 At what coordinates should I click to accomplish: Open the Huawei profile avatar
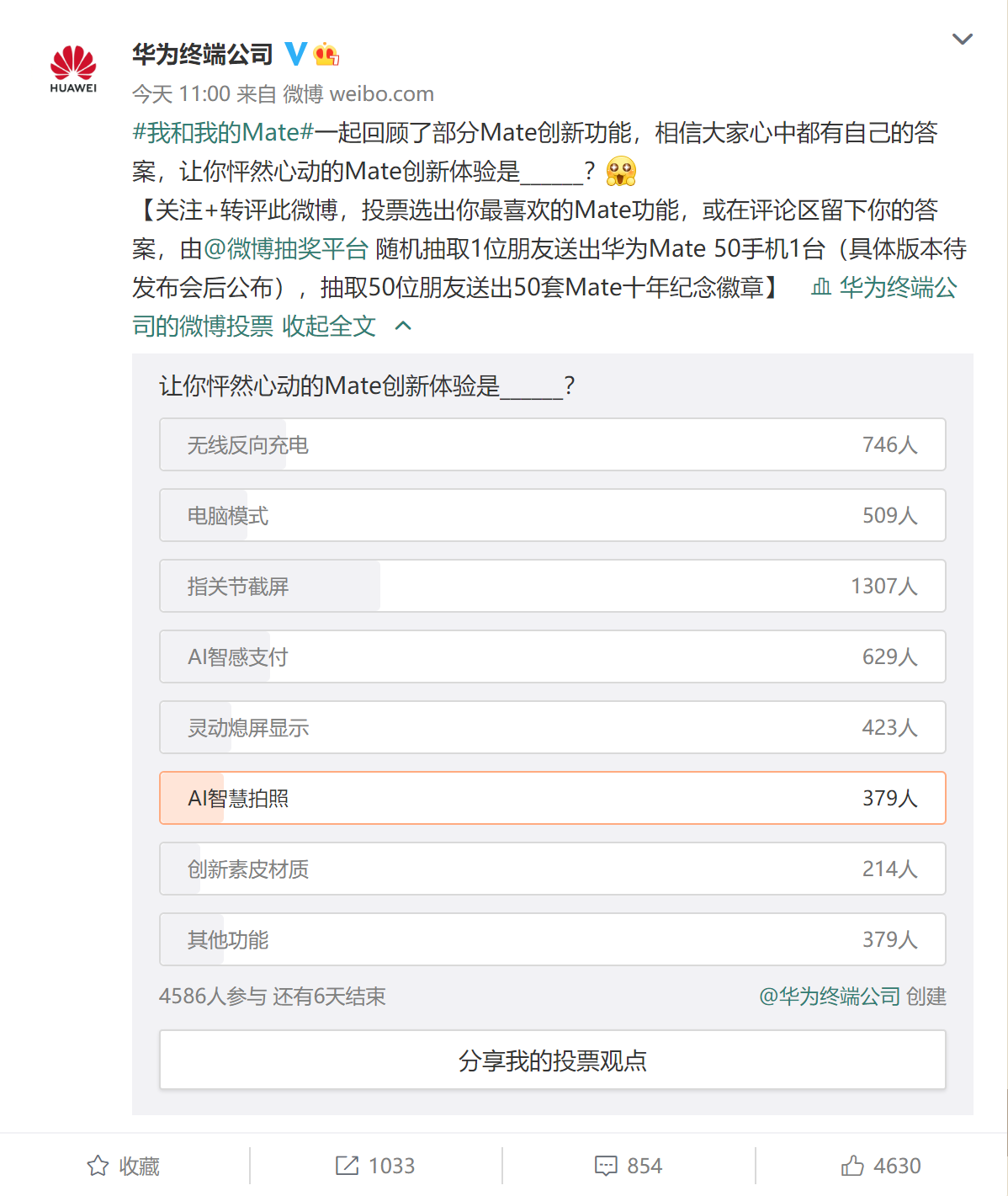pyautogui.click(x=73, y=69)
